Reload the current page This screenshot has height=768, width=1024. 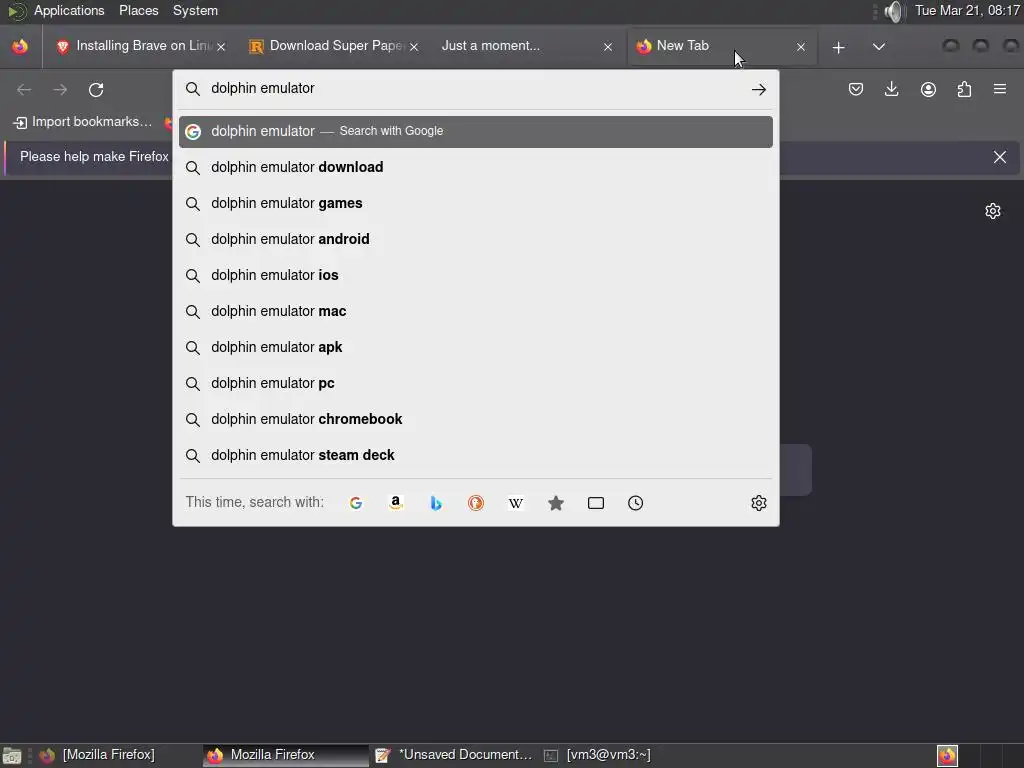(x=96, y=89)
